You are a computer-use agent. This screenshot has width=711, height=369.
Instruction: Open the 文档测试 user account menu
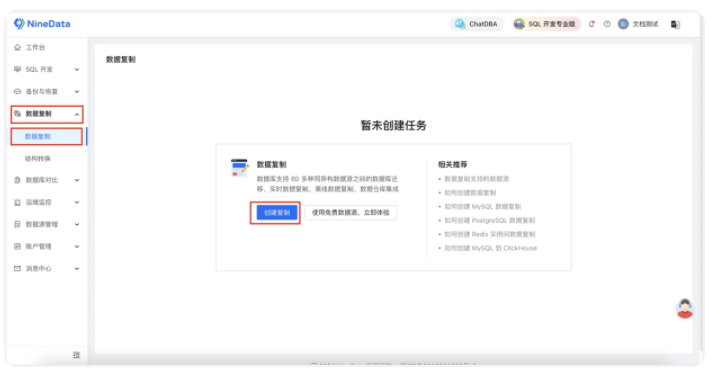click(638, 24)
